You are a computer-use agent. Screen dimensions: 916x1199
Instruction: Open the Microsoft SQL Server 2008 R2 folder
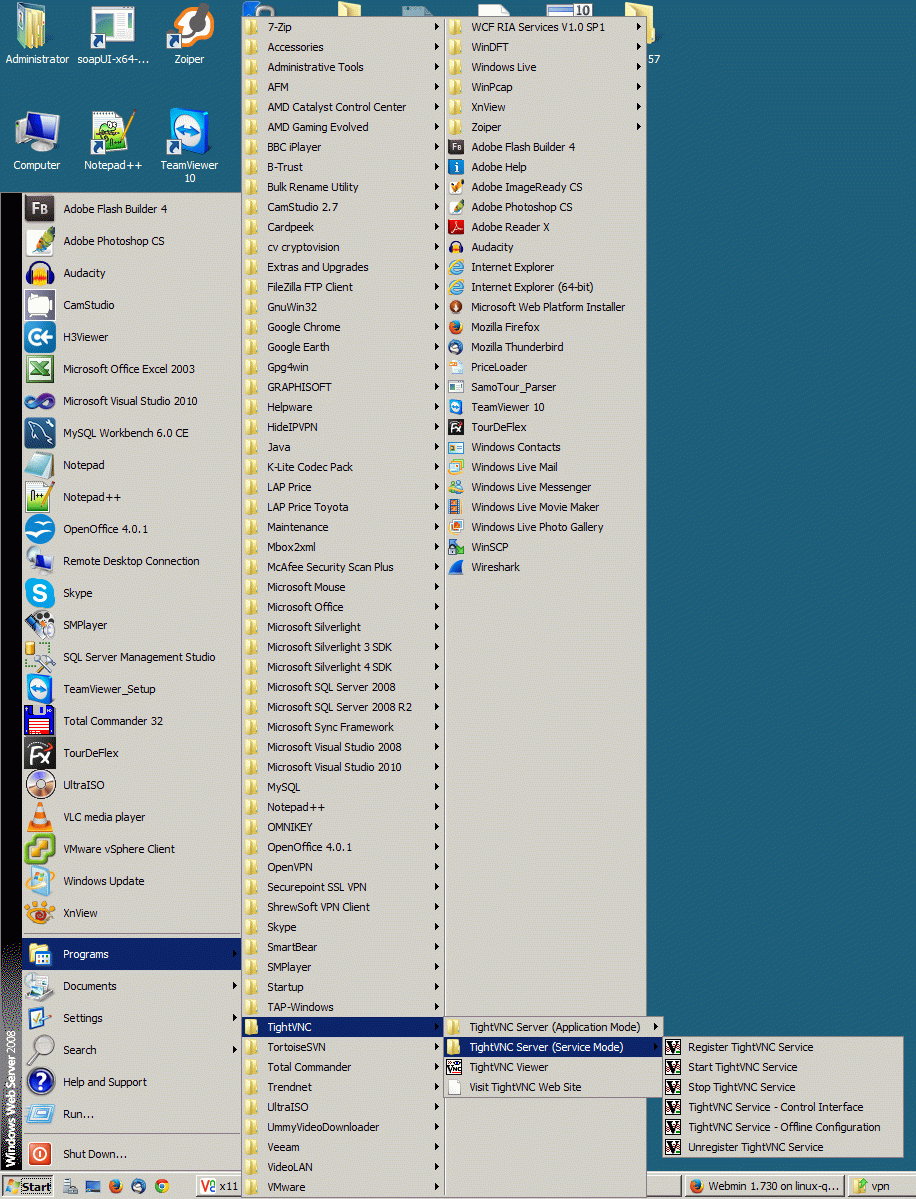(x=343, y=707)
